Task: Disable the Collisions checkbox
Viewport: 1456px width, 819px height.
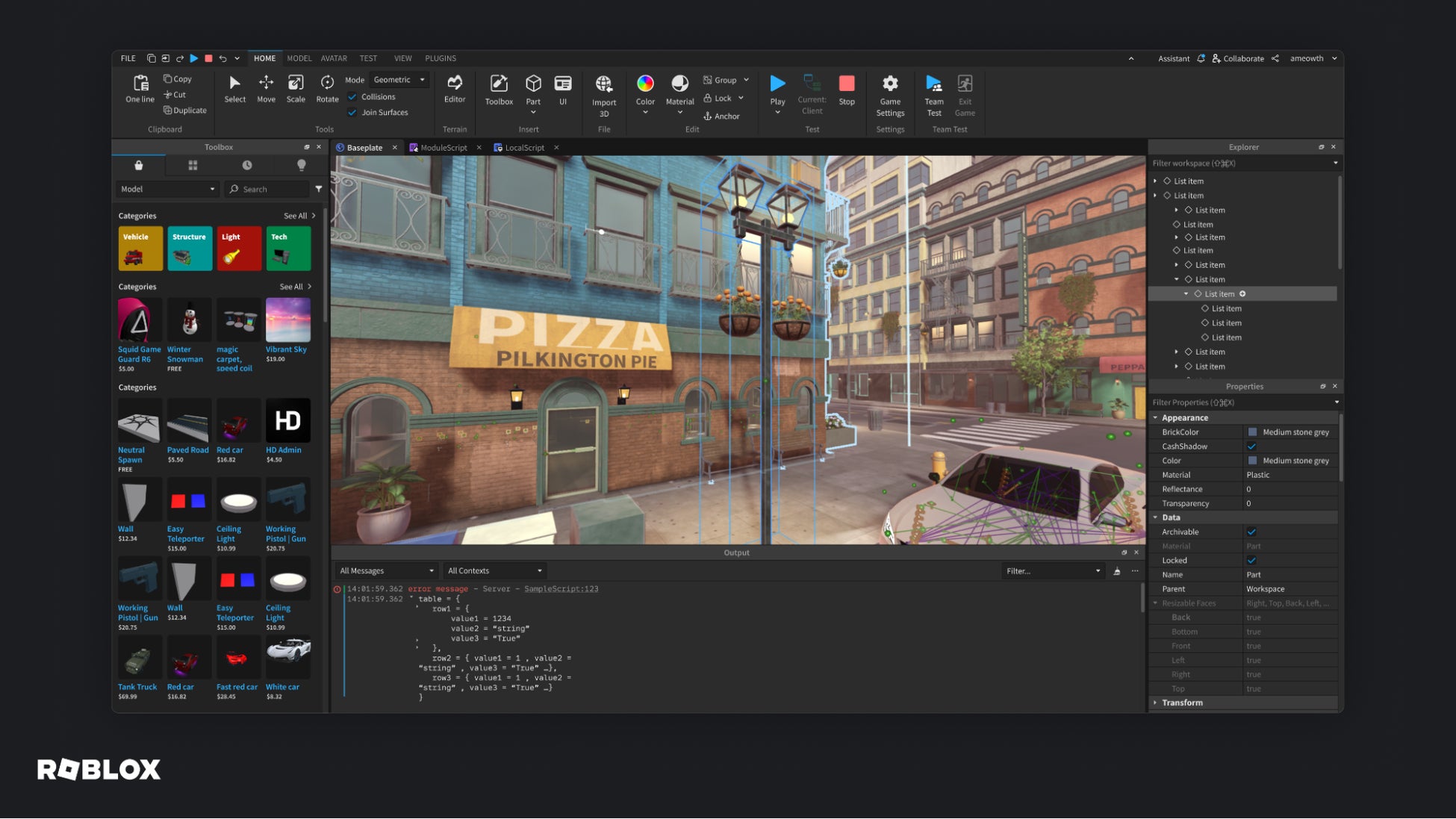Action: tap(352, 97)
